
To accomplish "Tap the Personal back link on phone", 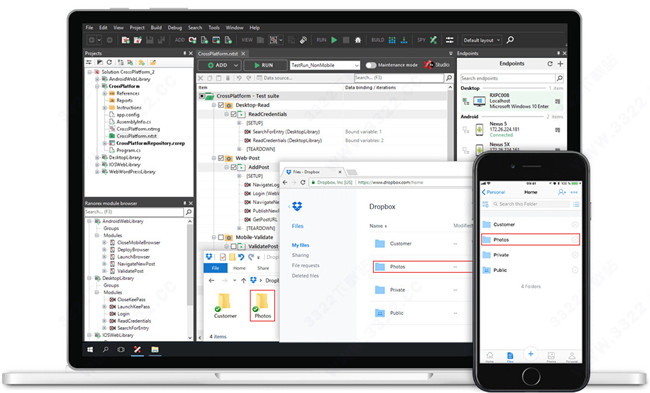I will [493, 192].
